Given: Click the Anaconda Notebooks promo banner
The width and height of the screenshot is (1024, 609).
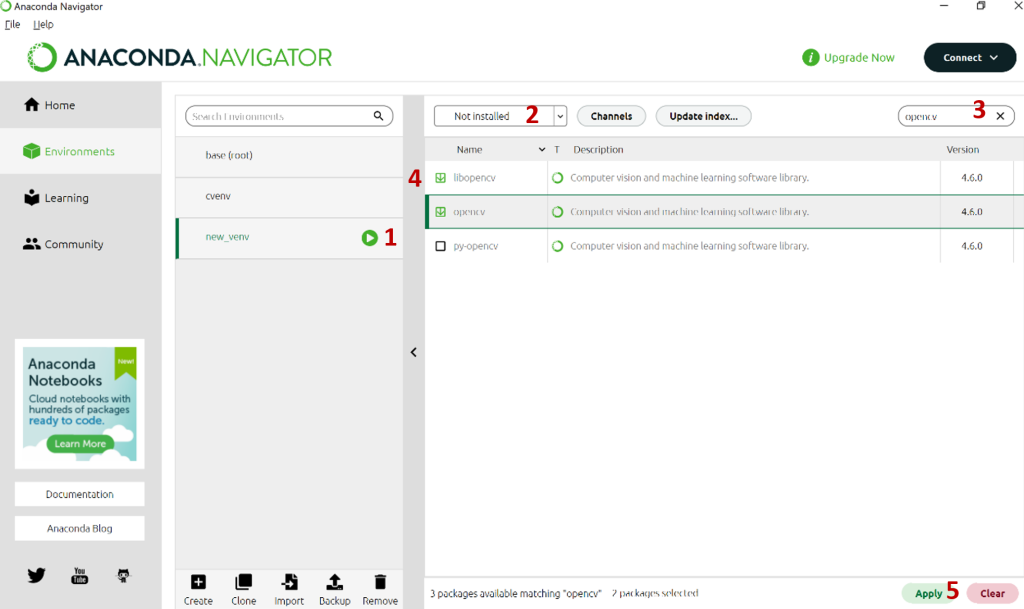Looking at the screenshot, I should point(80,404).
